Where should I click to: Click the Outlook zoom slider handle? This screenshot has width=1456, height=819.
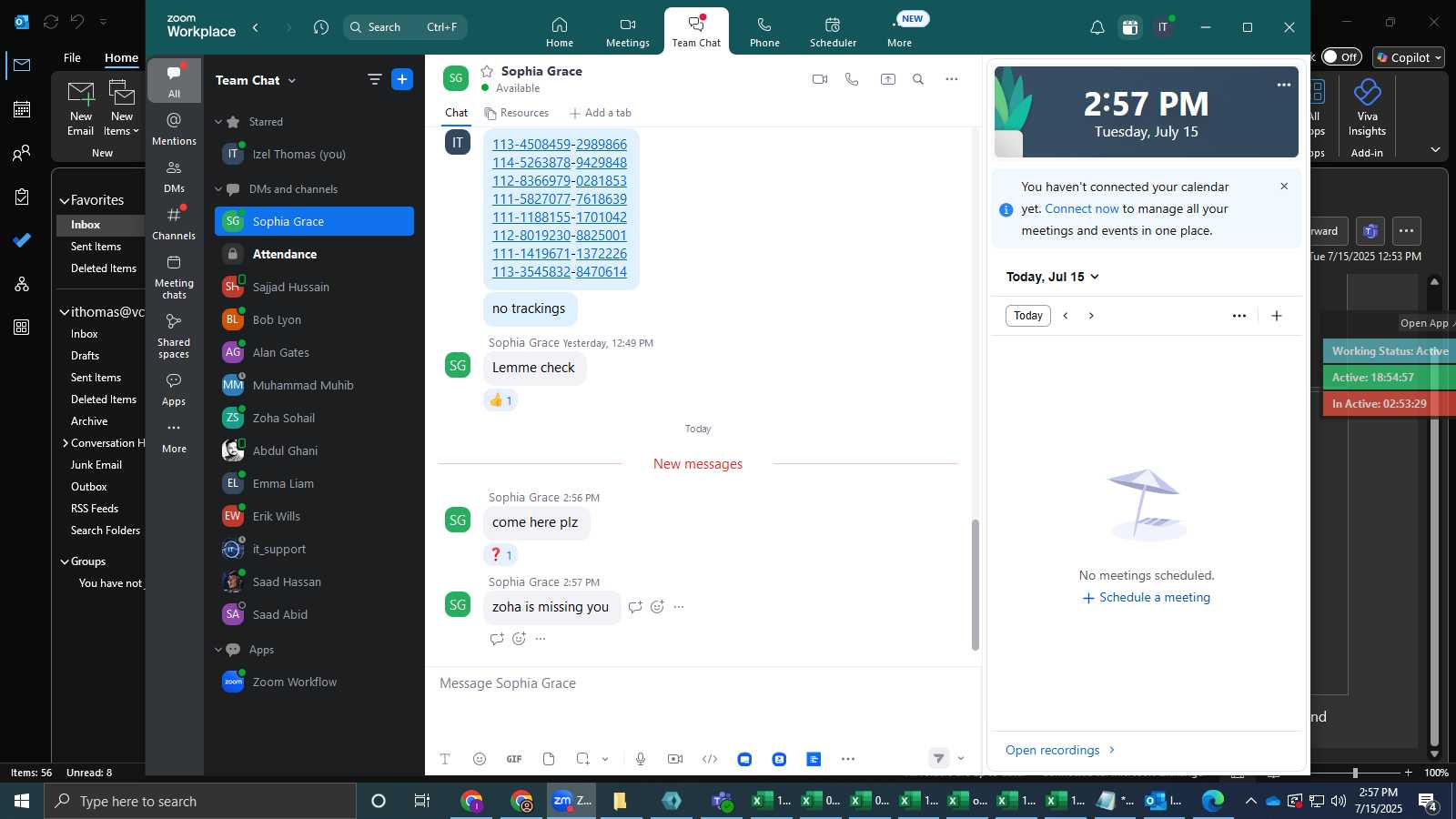pyautogui.click(x=1355, y=773)
